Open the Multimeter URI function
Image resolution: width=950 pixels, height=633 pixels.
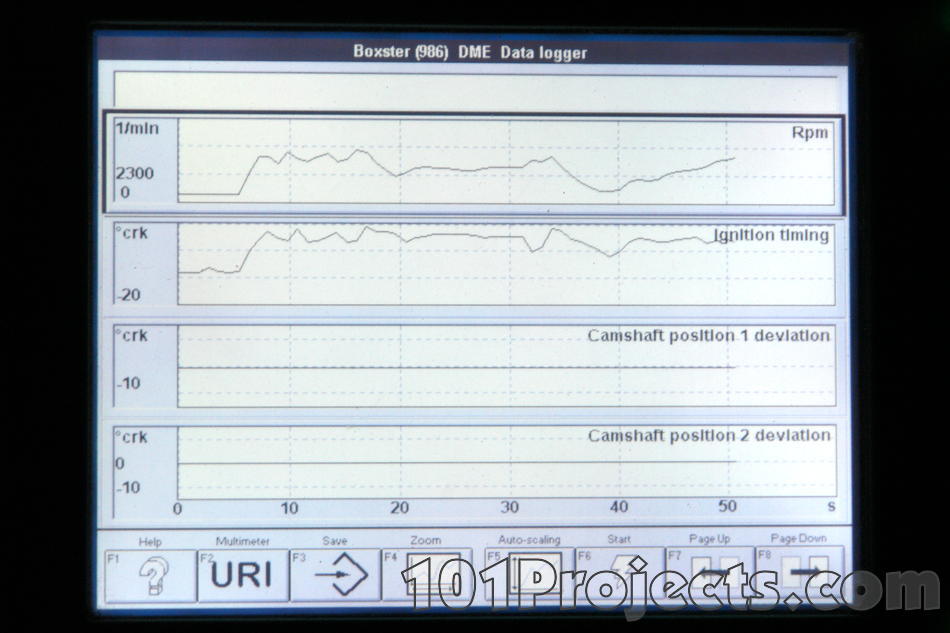[243, 575]
